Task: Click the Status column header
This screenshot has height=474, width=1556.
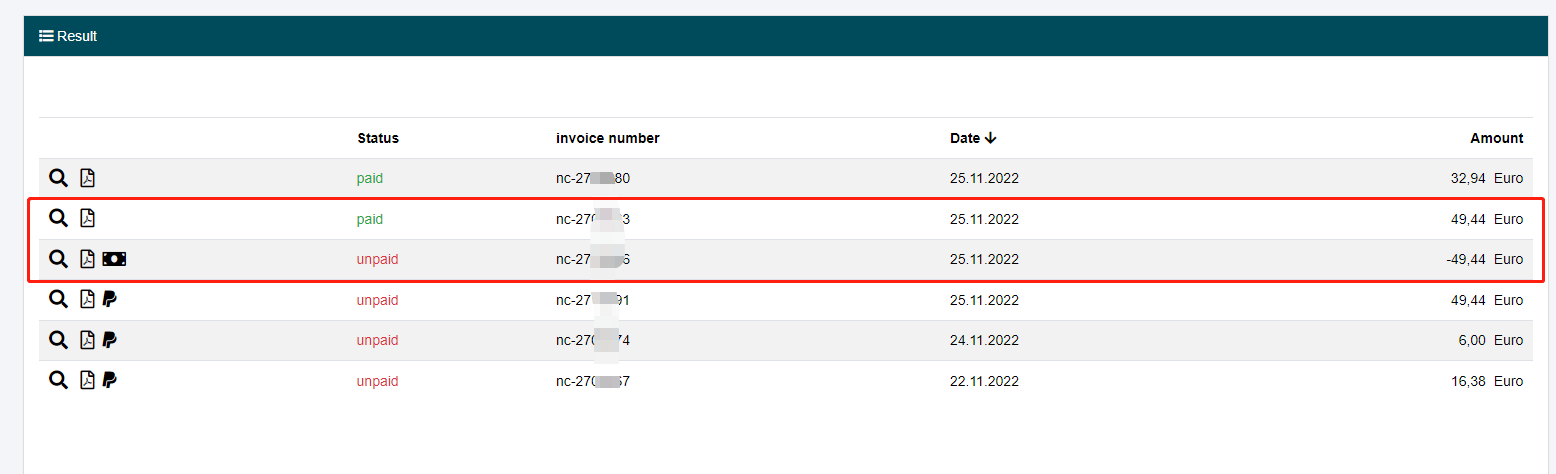Action: tap(377, 138)
